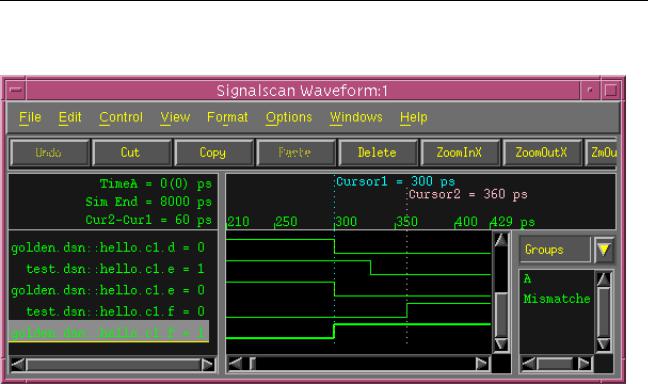Viewport: 648px width, 384px height.
Task: Click the 210 tick on the time ruler
Action: pos(238,222)
